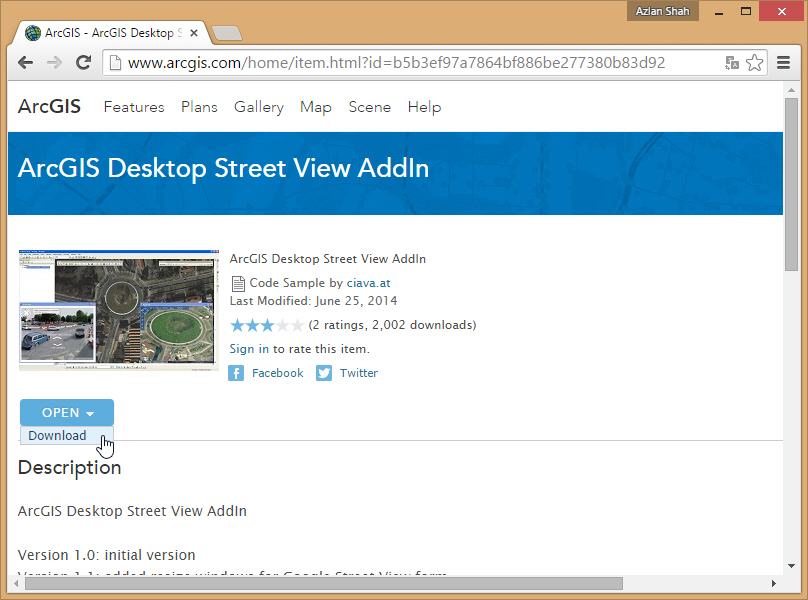Maximize the Chrome window
The image size is (808, 600).
tap(746, 11)
